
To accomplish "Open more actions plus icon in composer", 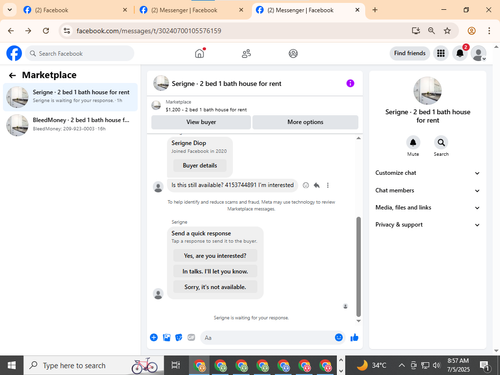I will pyautogui.click(x=154, y=337).
